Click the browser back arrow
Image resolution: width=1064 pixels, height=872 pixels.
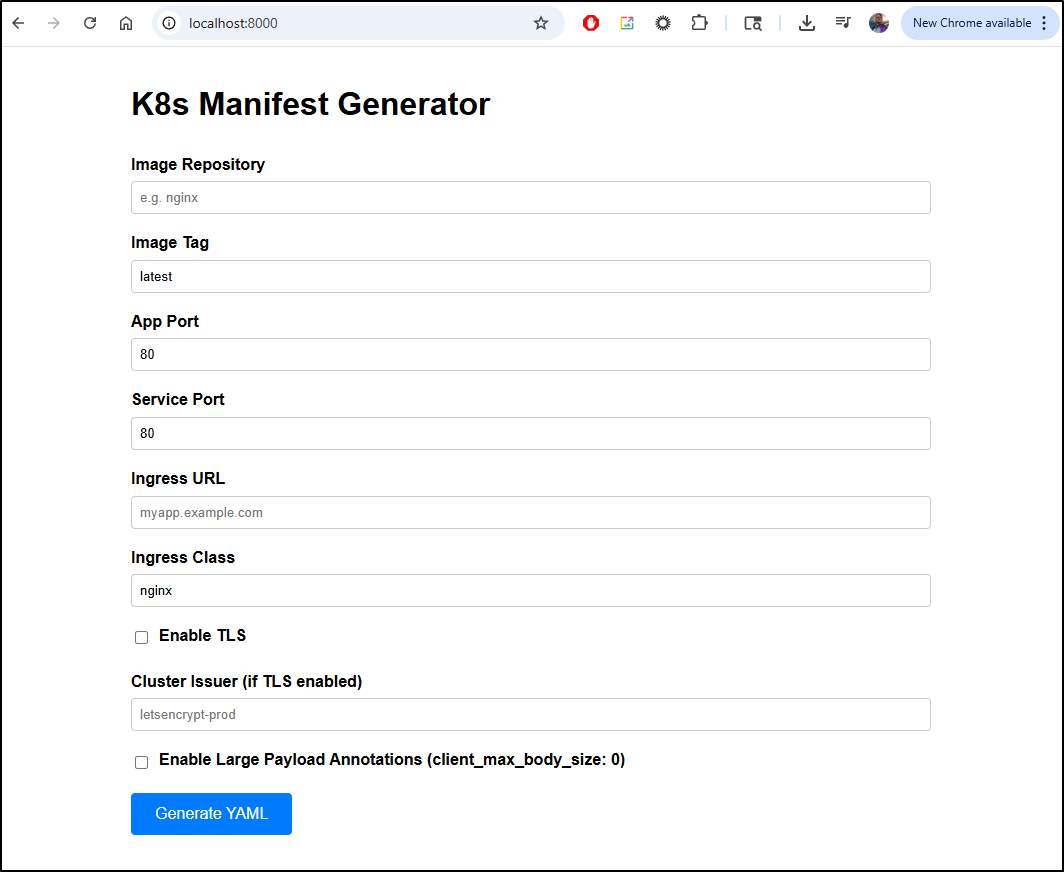[x=18, y=23]
